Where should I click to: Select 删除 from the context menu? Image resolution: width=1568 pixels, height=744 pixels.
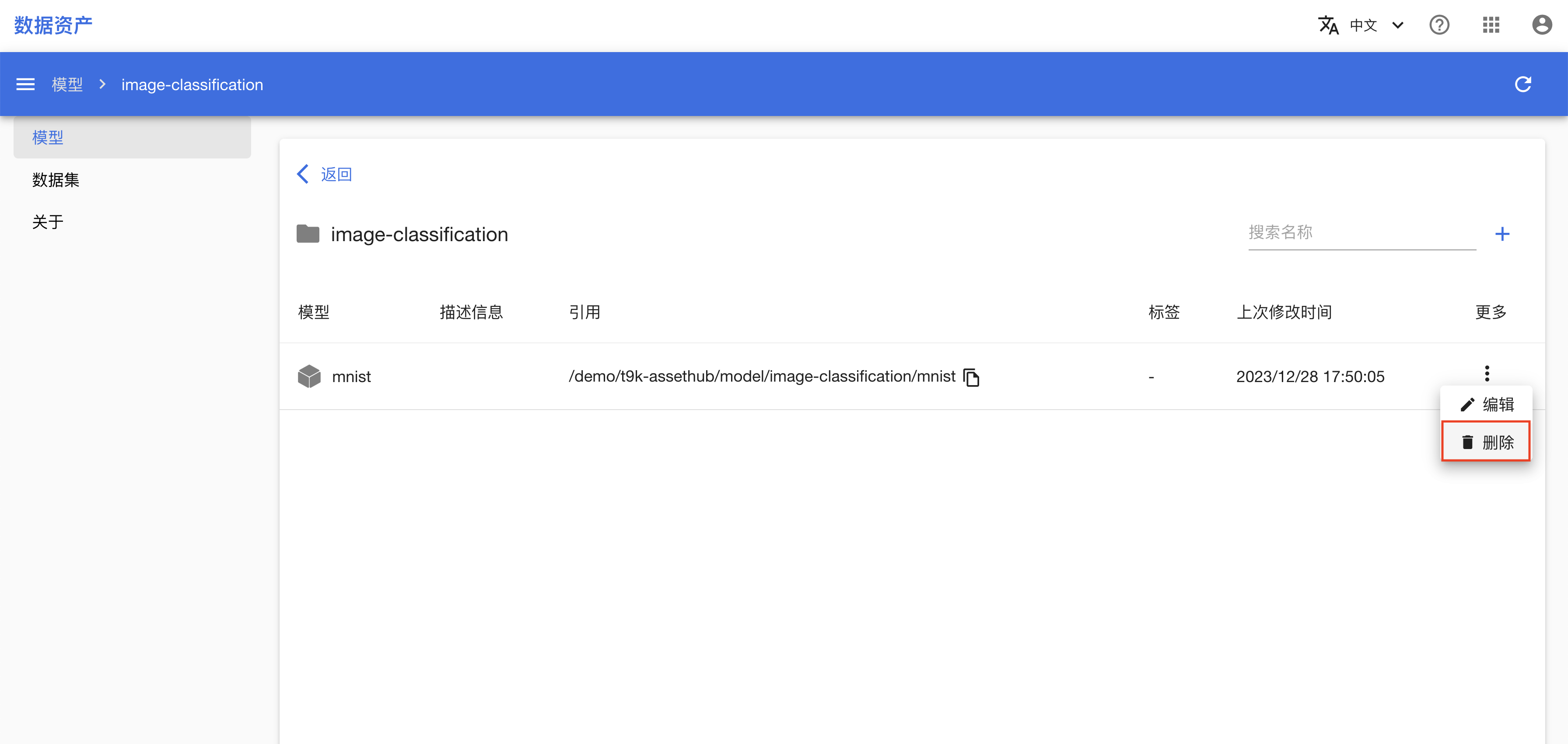click(1486, 442)
